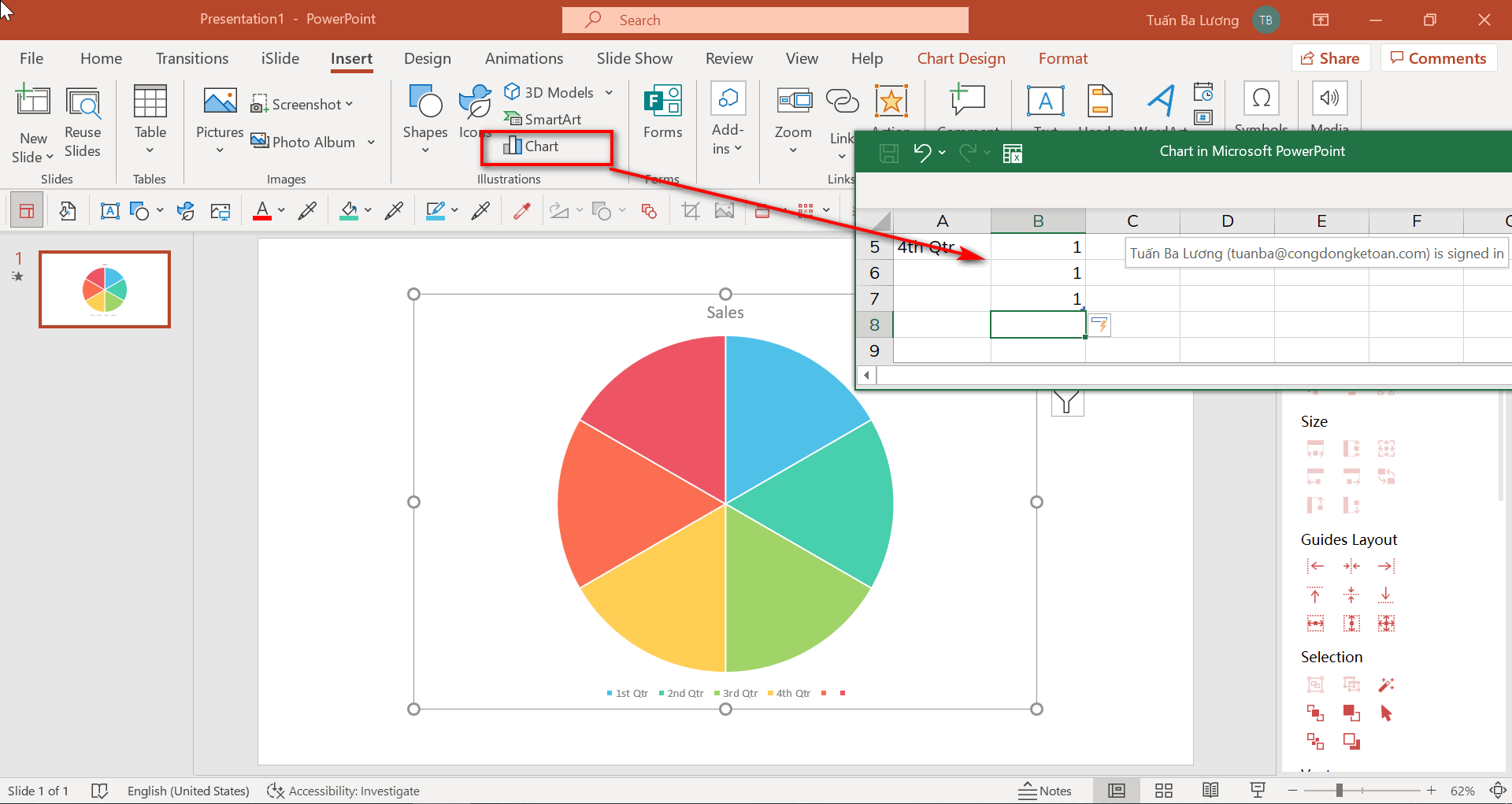The image size is (1512, 804).
Task: Click the merge shapes icon
Action: (649, 210)
